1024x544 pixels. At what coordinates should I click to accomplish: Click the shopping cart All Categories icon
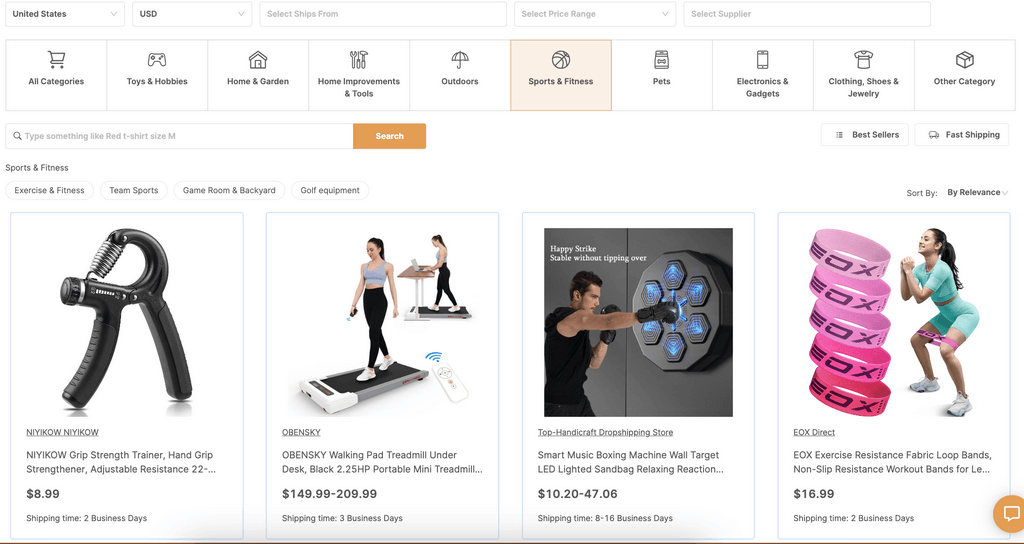(56, 59)
